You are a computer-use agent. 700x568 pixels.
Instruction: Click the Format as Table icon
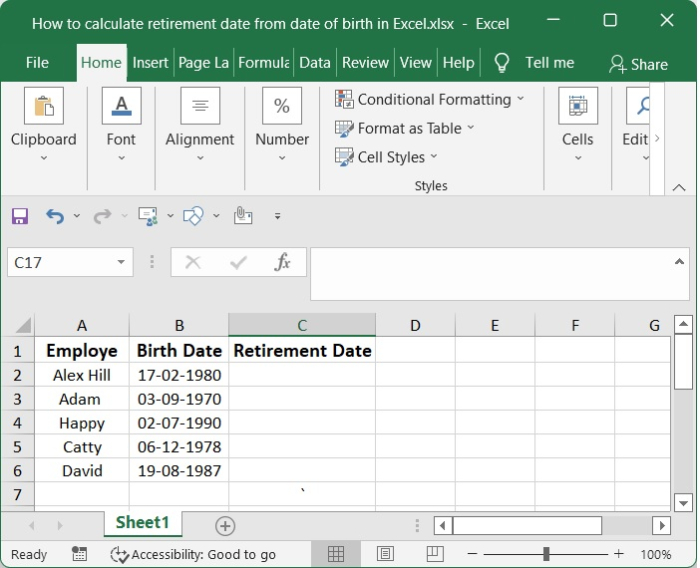345,128
